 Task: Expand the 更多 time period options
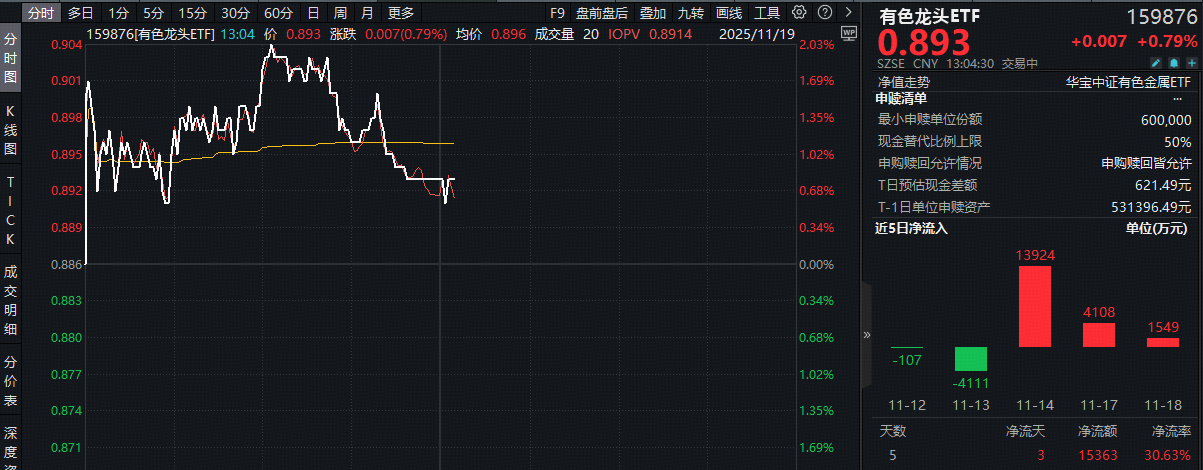pyautogui.click(x=401, y=13)
